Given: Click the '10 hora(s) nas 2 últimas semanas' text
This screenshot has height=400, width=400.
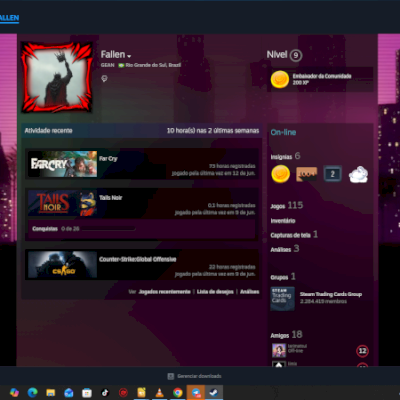Looking at the screenshot, I should tap(213, 130).
